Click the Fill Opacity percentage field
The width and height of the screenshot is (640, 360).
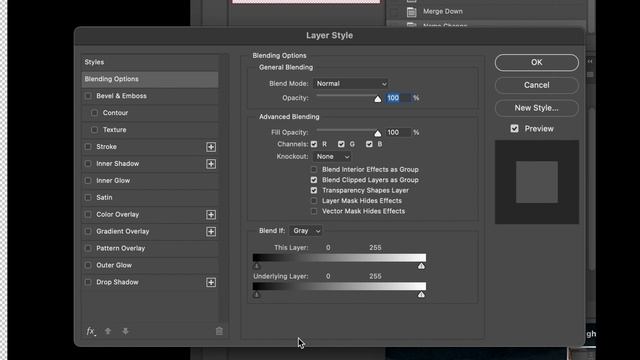[x=398, y=132]
